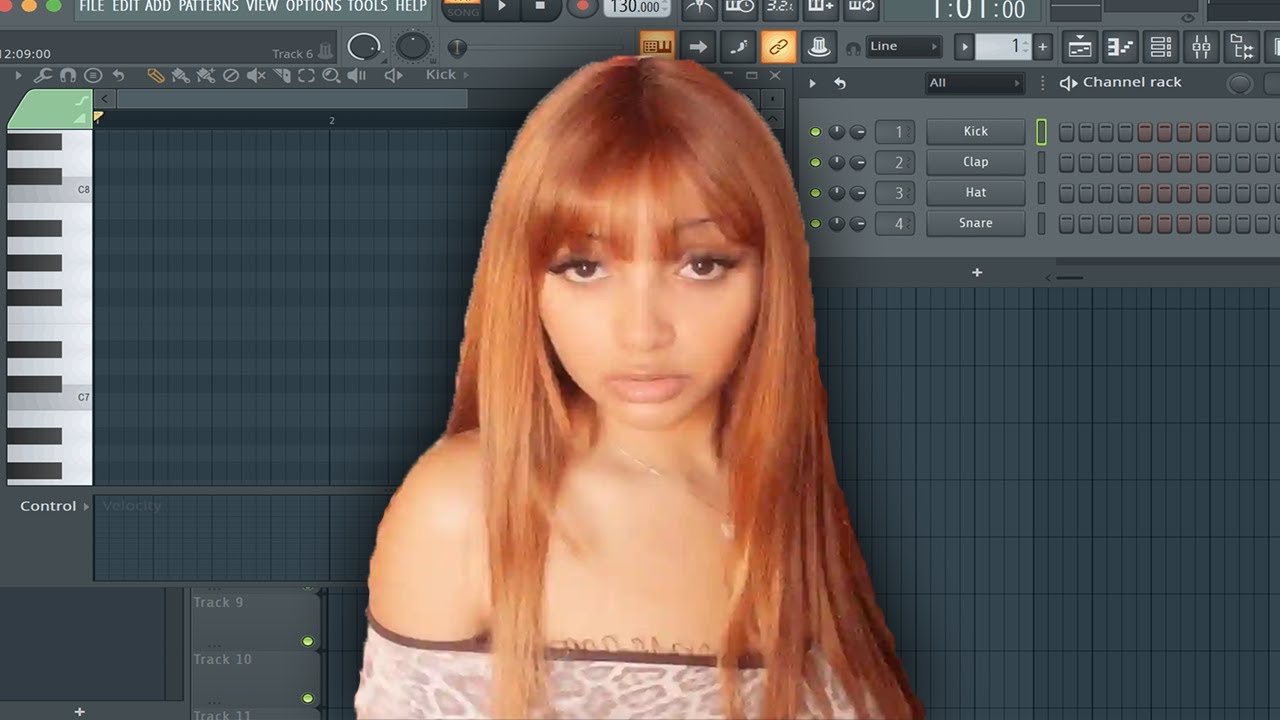Open the piano roll stamp chord tool
The image size is (1280, 720).
(93, 75)
